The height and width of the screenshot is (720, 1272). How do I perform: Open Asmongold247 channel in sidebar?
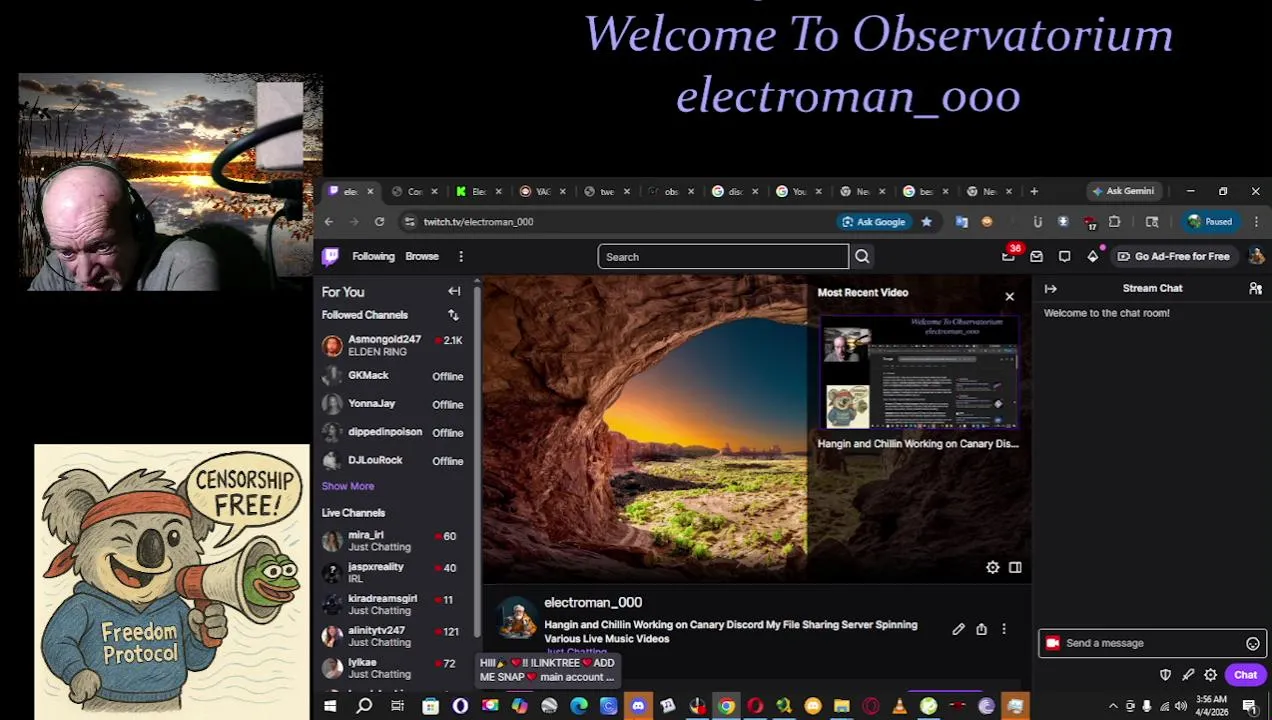click(x=393, y=346)
